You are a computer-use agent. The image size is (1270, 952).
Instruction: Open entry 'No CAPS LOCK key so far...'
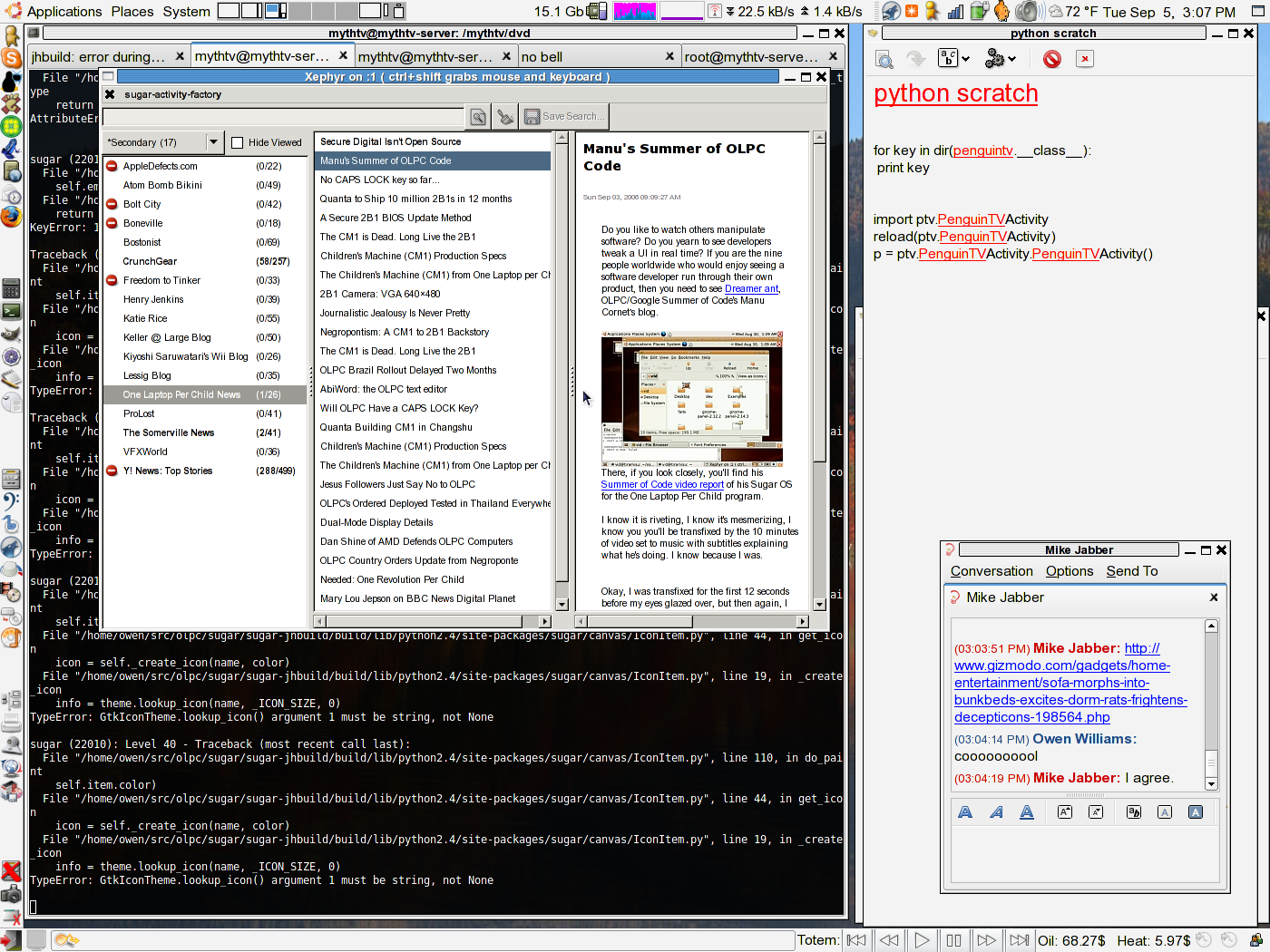(x=433, y=180)
